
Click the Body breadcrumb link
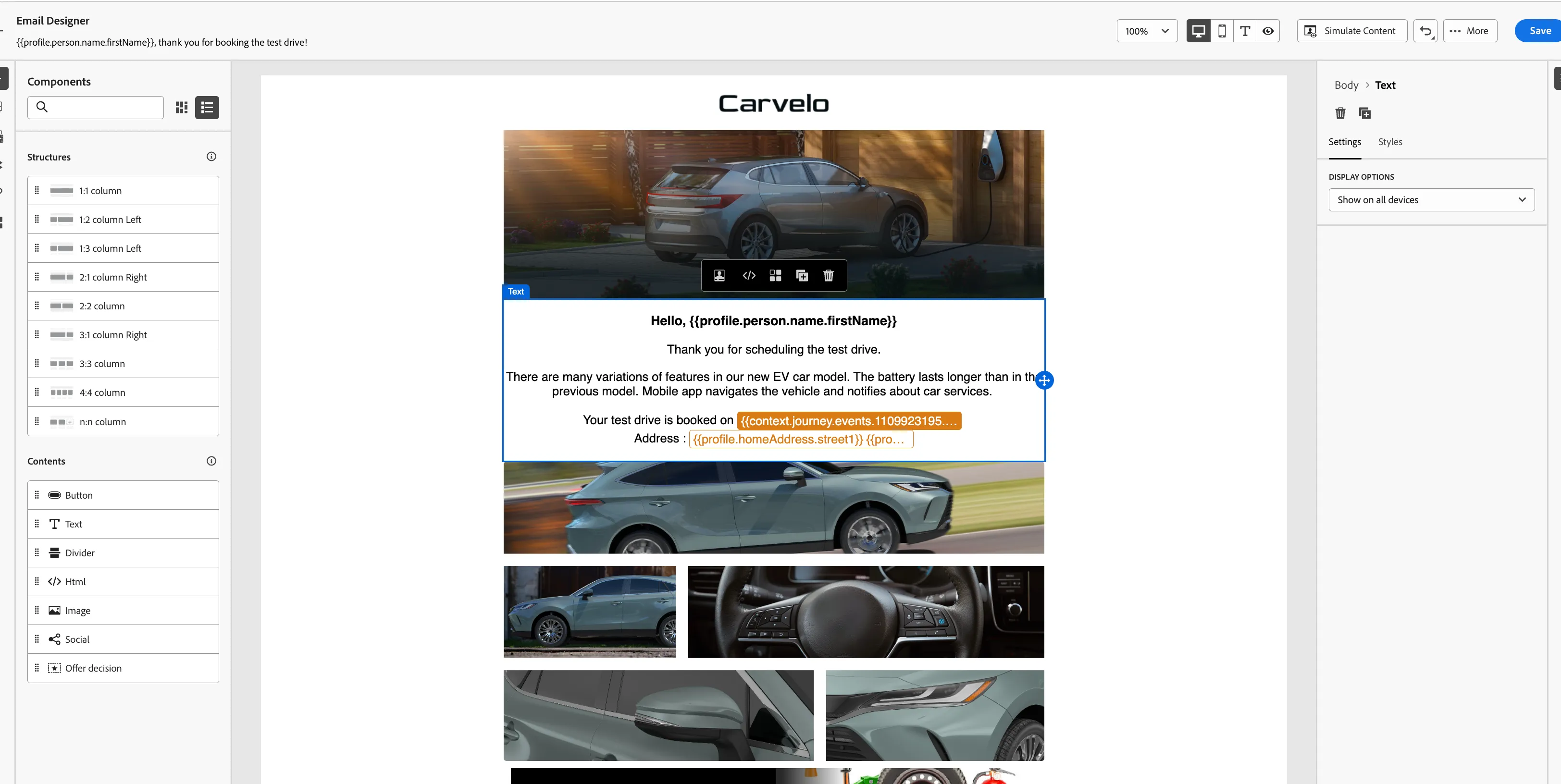coord(1346,86)
